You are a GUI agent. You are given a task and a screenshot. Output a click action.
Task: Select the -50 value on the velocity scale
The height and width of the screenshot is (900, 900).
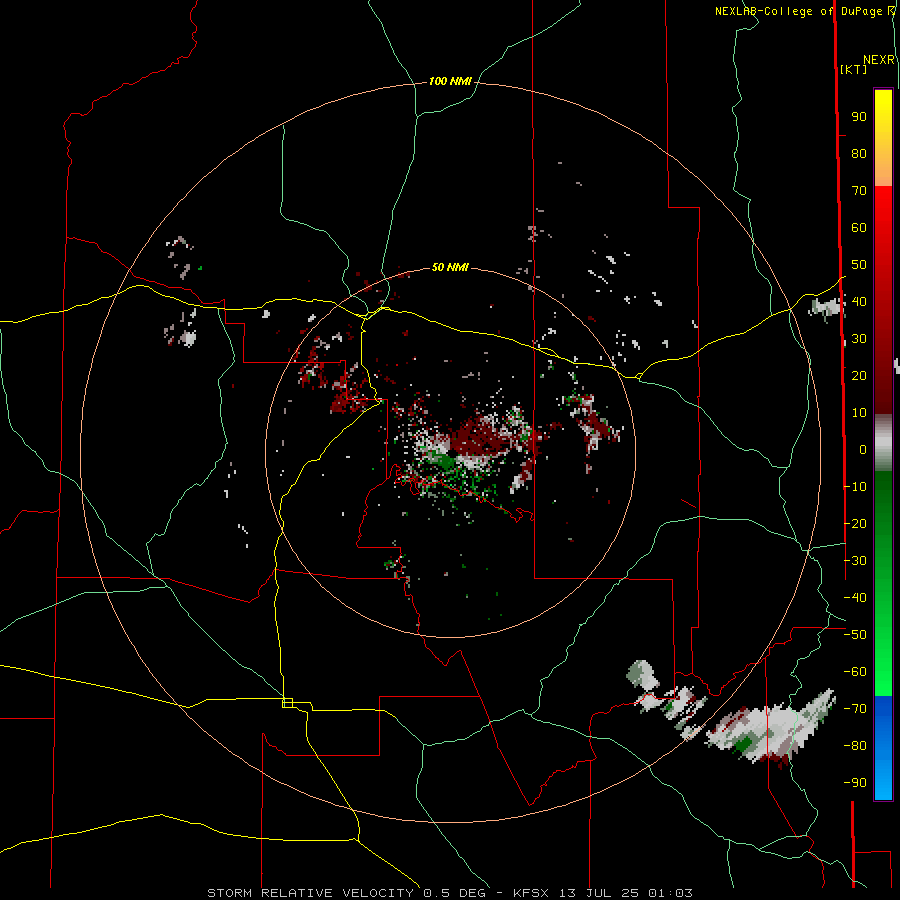(x=855, y=635)
